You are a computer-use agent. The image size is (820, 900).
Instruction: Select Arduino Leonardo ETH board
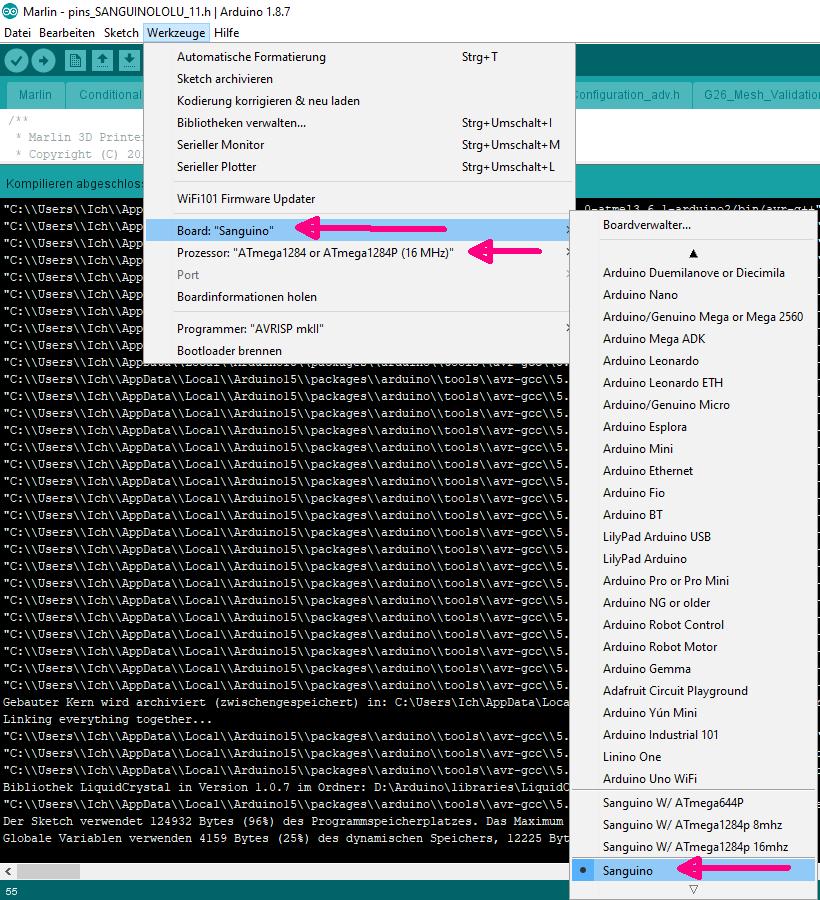tap(694, 383)
